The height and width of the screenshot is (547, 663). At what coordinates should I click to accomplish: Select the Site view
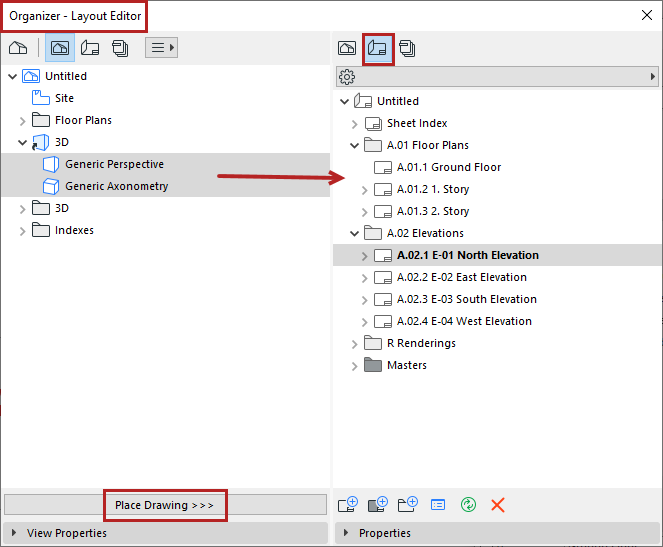(x=64, y=98)
